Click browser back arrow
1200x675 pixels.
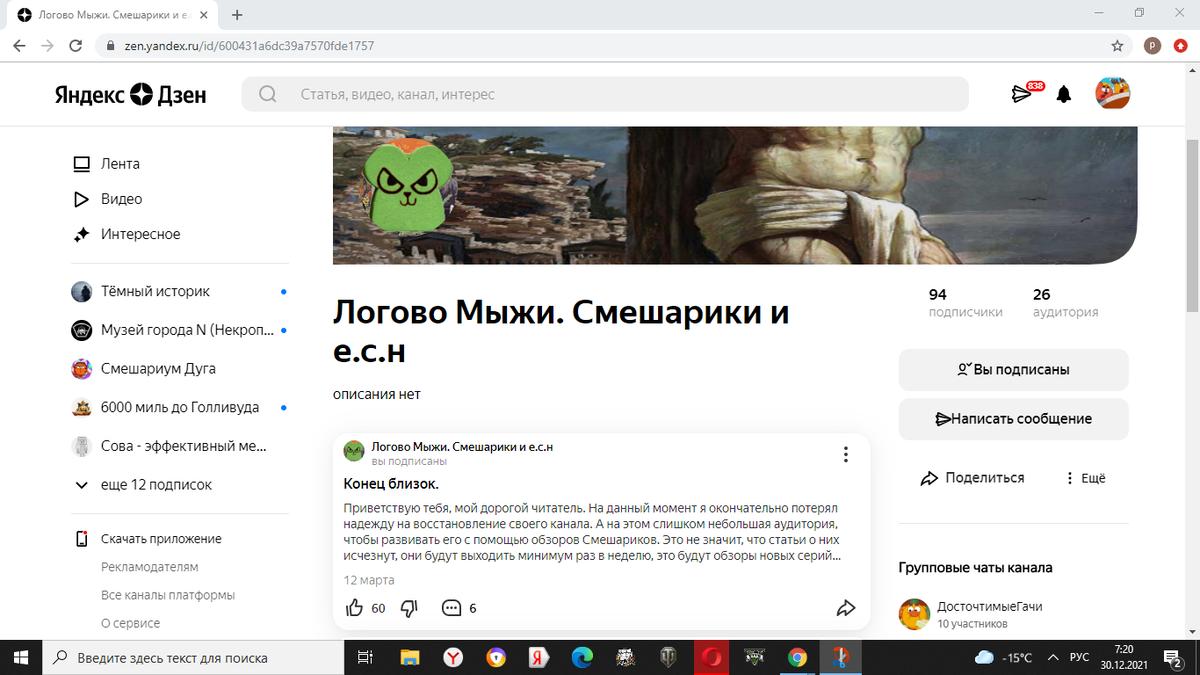tap(20, 46)
